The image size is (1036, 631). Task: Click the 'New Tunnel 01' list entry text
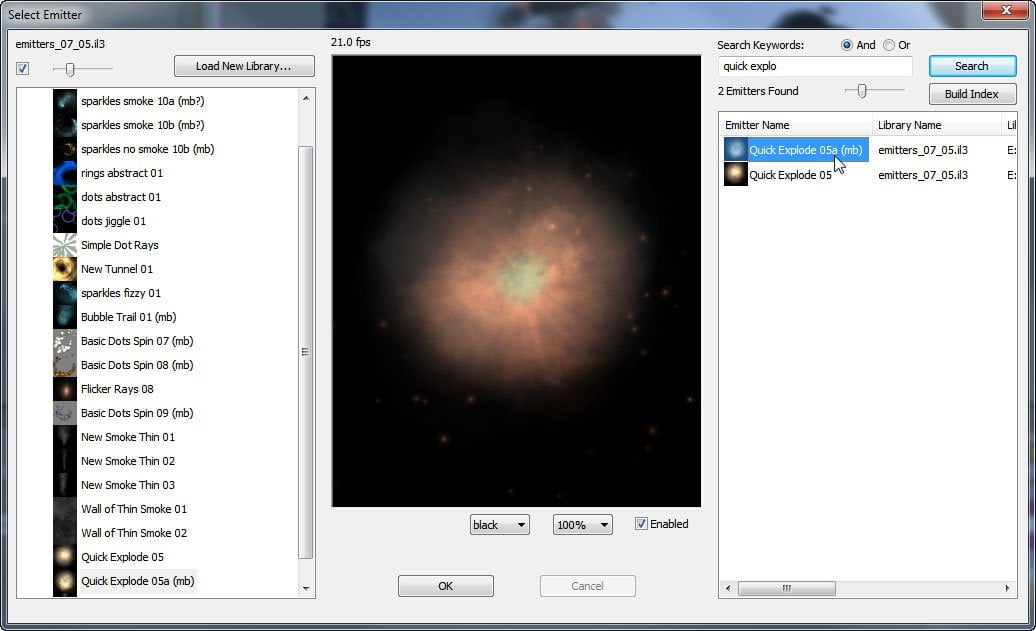coord(116,269)
